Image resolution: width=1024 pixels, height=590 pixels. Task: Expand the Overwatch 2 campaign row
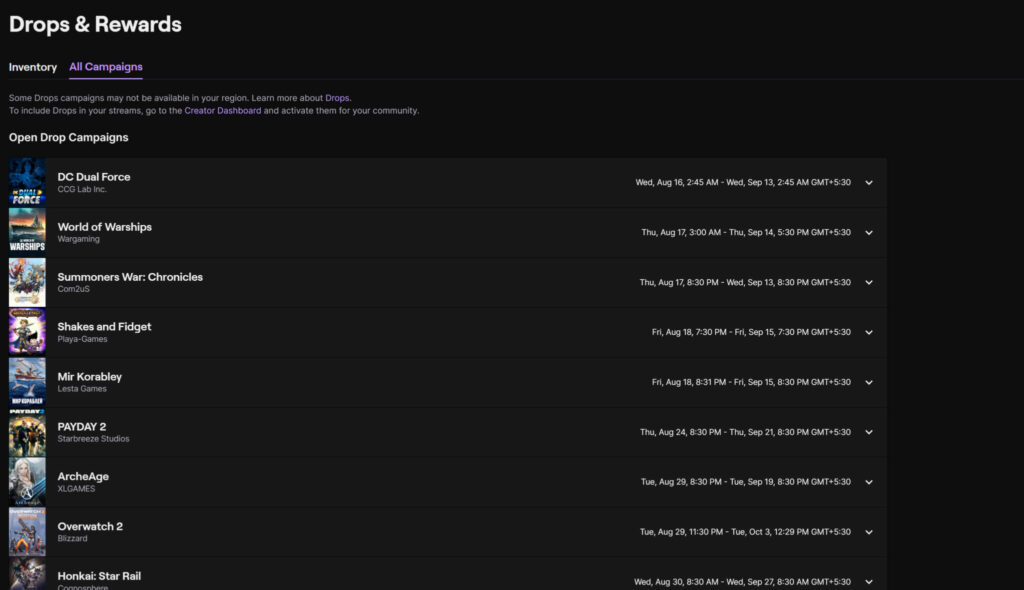(x=869, y=533)
